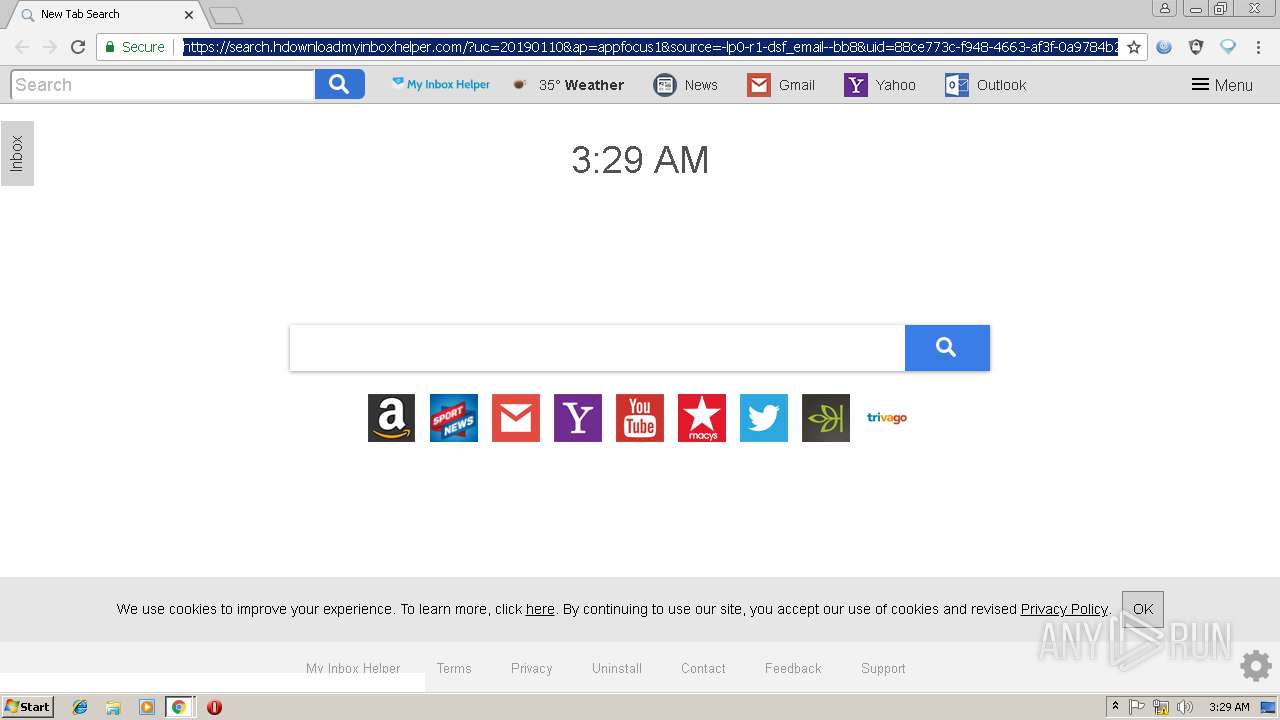Click the browser Reload button
1280x720 pixels.
[x=78, y=47]
